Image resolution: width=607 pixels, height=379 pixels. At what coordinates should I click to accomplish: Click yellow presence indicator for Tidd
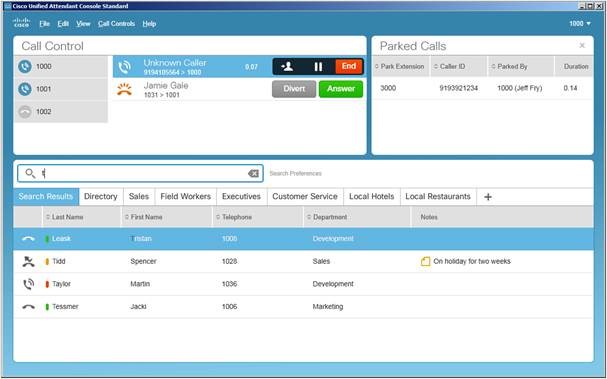pyautogui.click(x=47, y=261)
